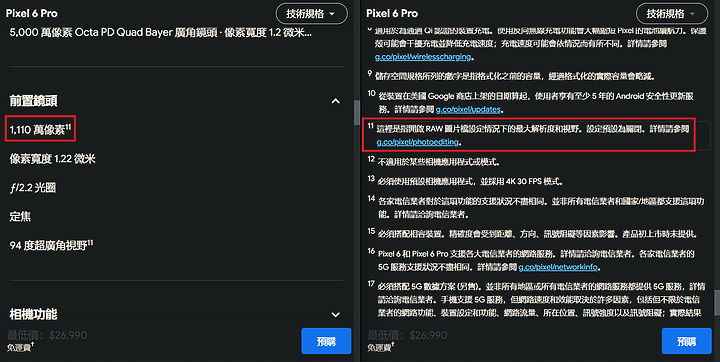Click footnote 15 about 必須搭配相容裝置
This screenshot has height=362, width=720.
[533, 234]
